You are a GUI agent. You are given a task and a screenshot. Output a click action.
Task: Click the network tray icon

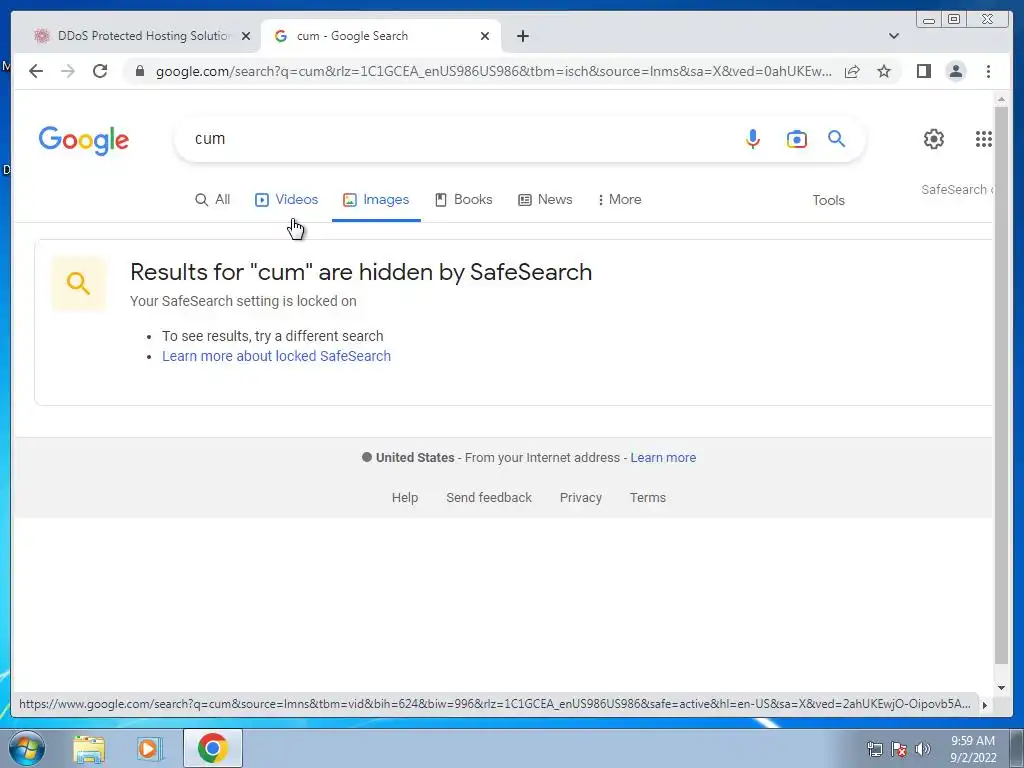[874, 749]
